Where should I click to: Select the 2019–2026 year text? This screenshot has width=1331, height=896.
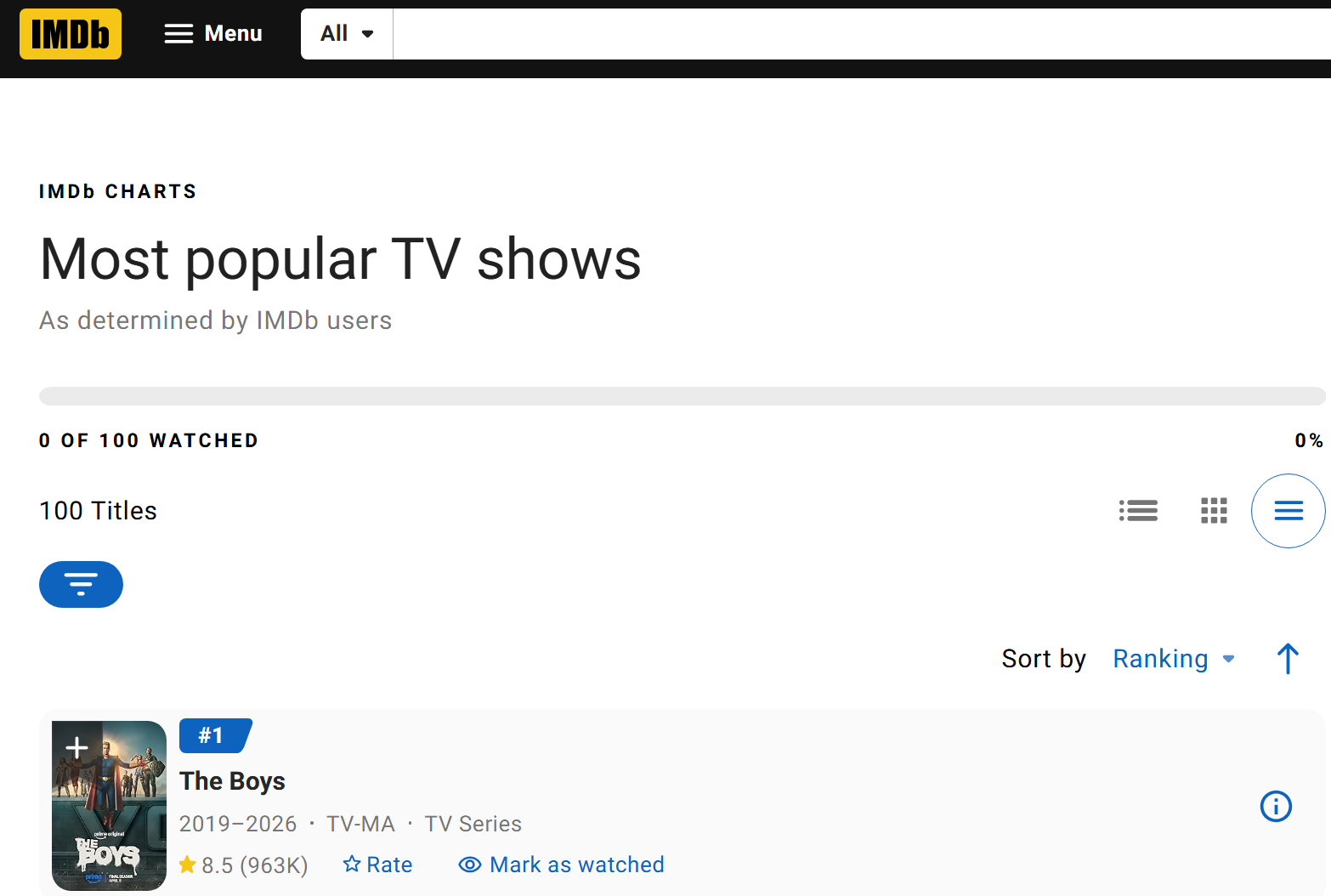point(238,824)
